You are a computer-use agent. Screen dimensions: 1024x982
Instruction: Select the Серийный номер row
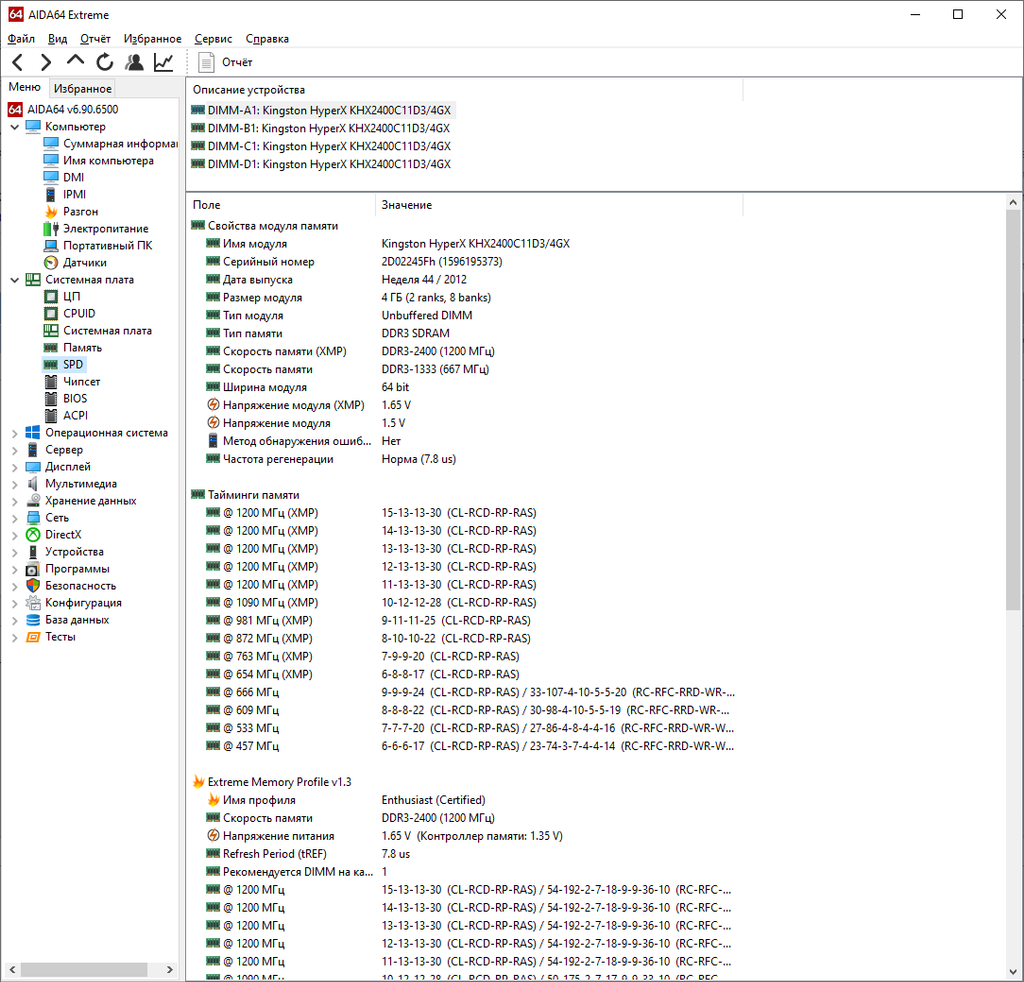[x=464, y=262]
